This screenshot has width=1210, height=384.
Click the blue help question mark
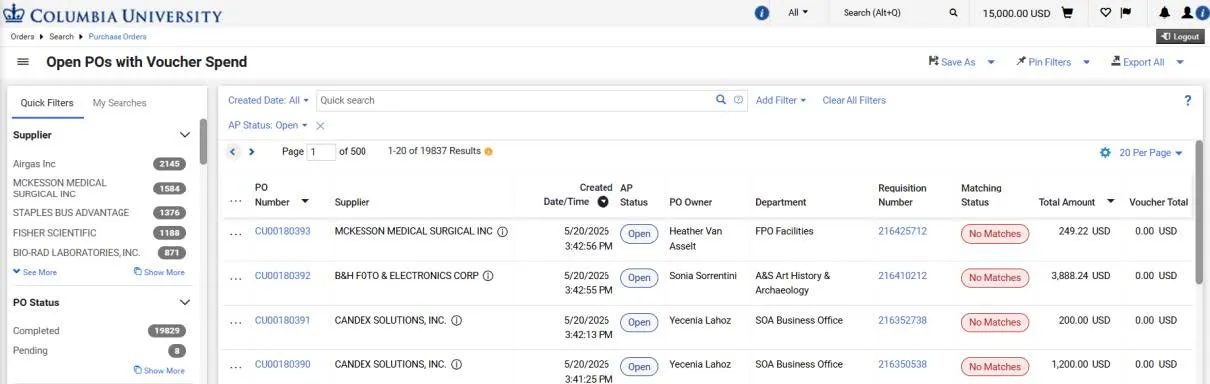(x=1187, y=100)
